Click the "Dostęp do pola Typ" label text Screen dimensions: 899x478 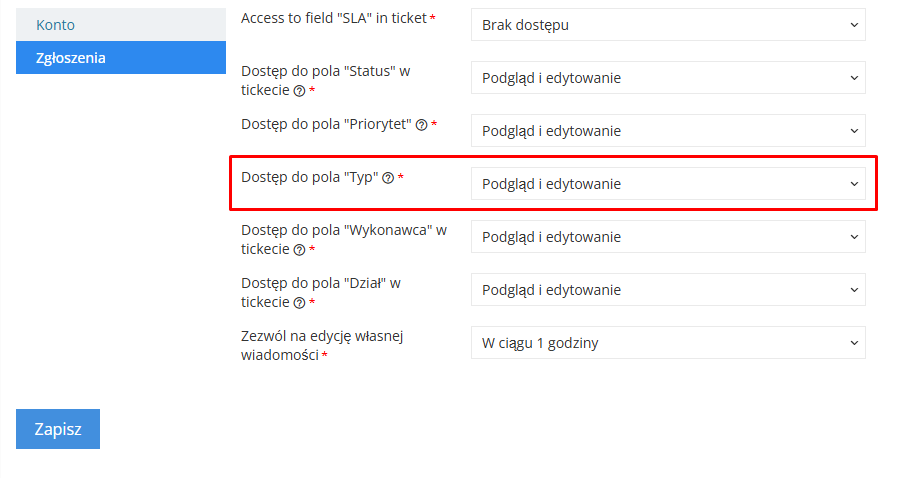[310, 178]
